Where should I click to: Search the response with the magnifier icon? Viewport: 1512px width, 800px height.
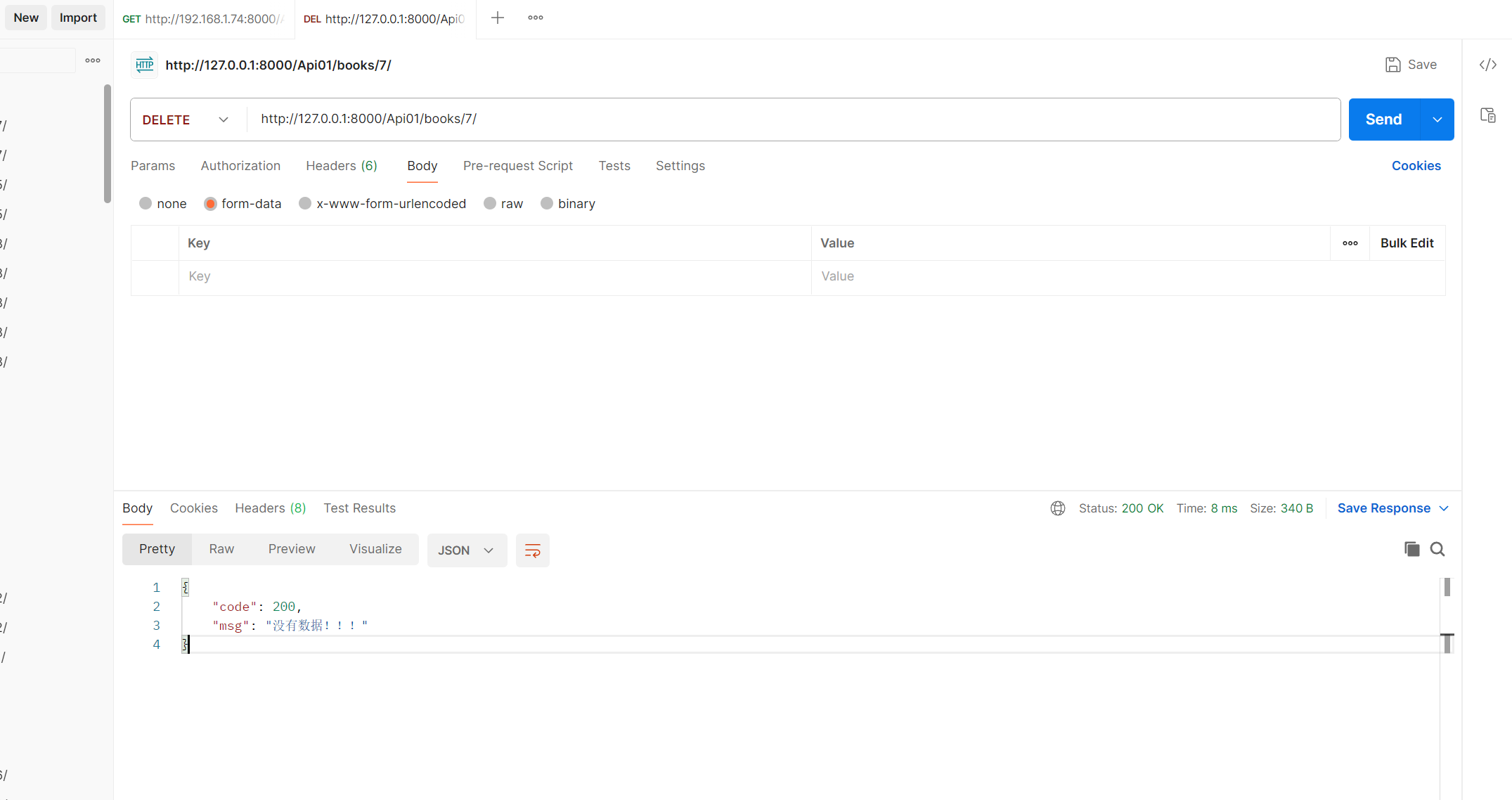[1437, 549]
